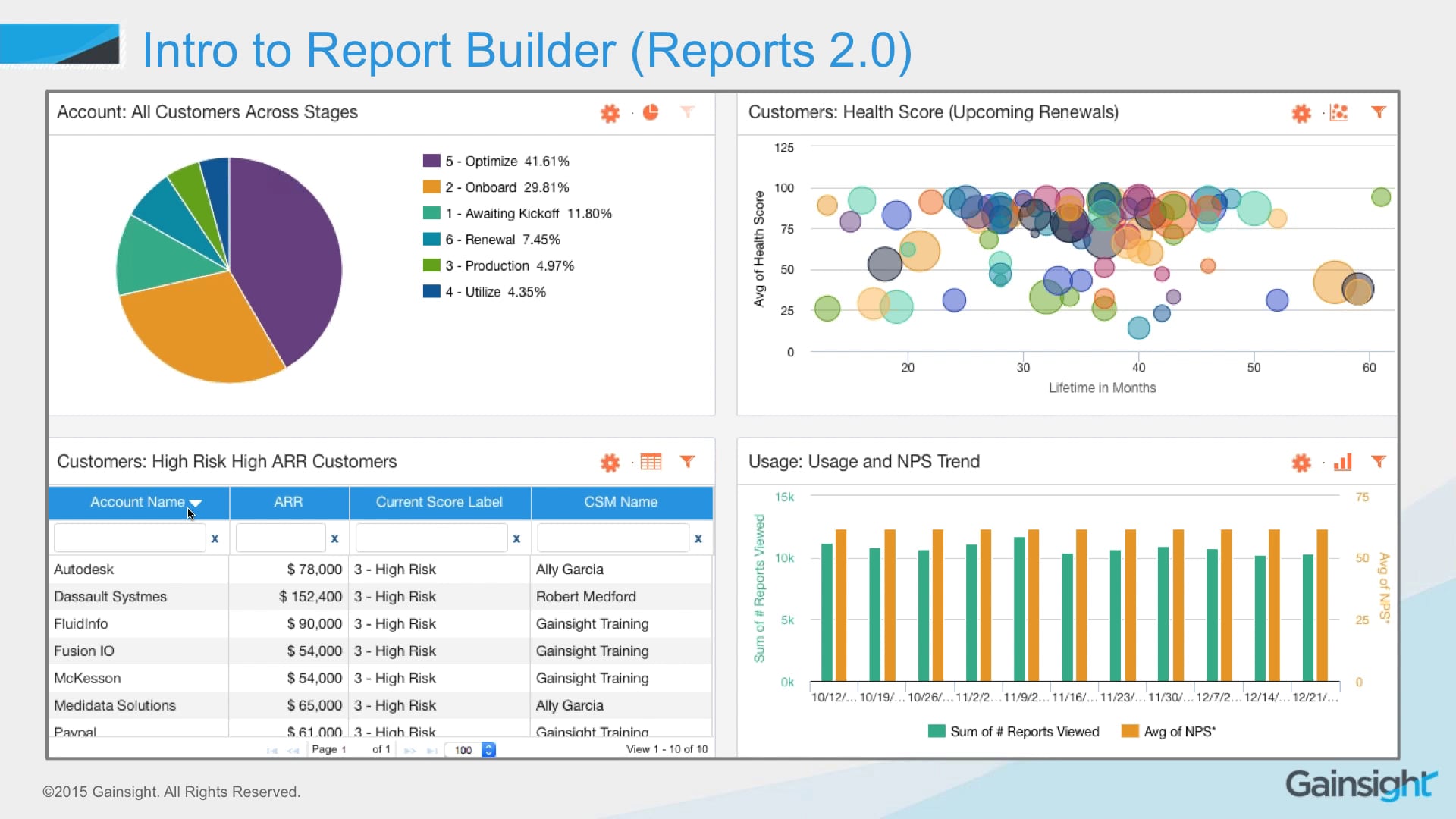1456x819 pixels.
Task: Click the Page number input field
Action: pos(355,749)
